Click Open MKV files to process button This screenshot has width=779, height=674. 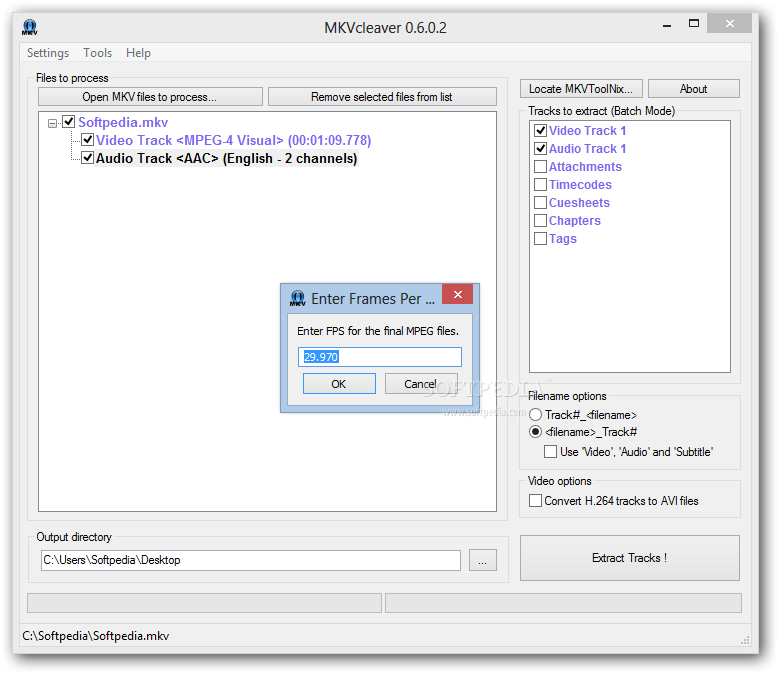[x=150, y=97]
